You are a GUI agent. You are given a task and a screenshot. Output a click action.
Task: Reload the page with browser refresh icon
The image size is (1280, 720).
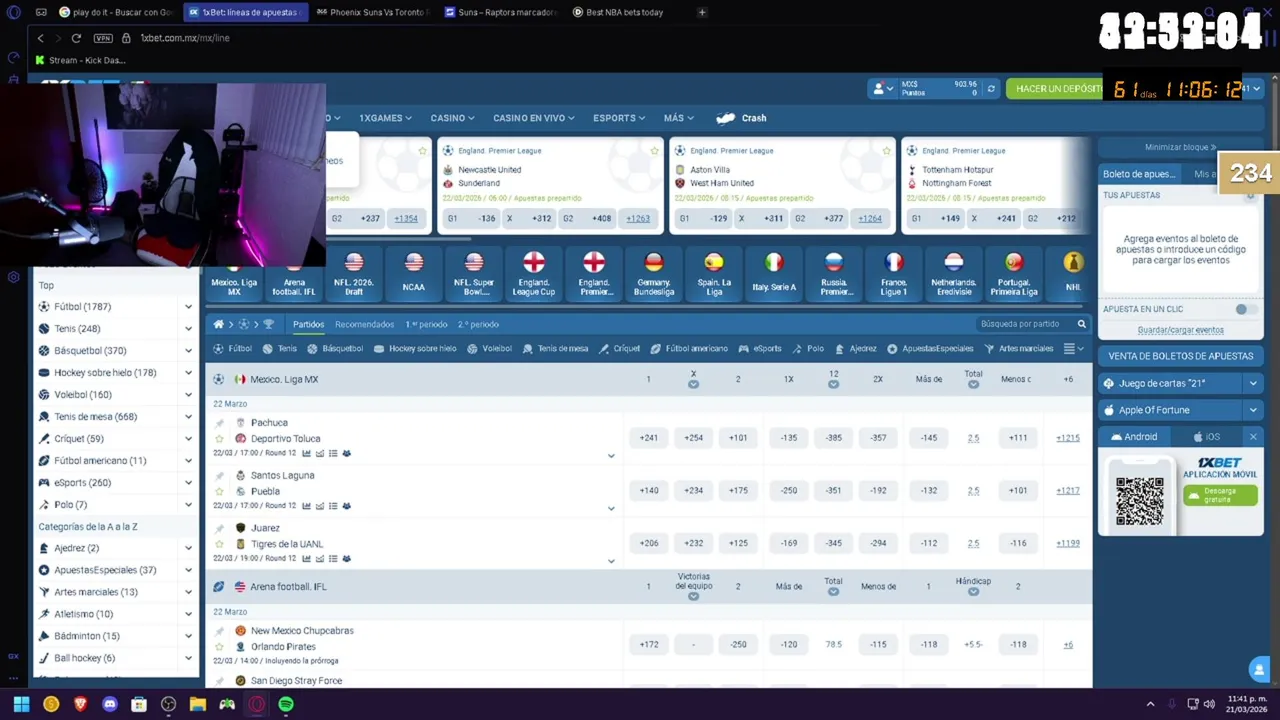click(76, 38)
